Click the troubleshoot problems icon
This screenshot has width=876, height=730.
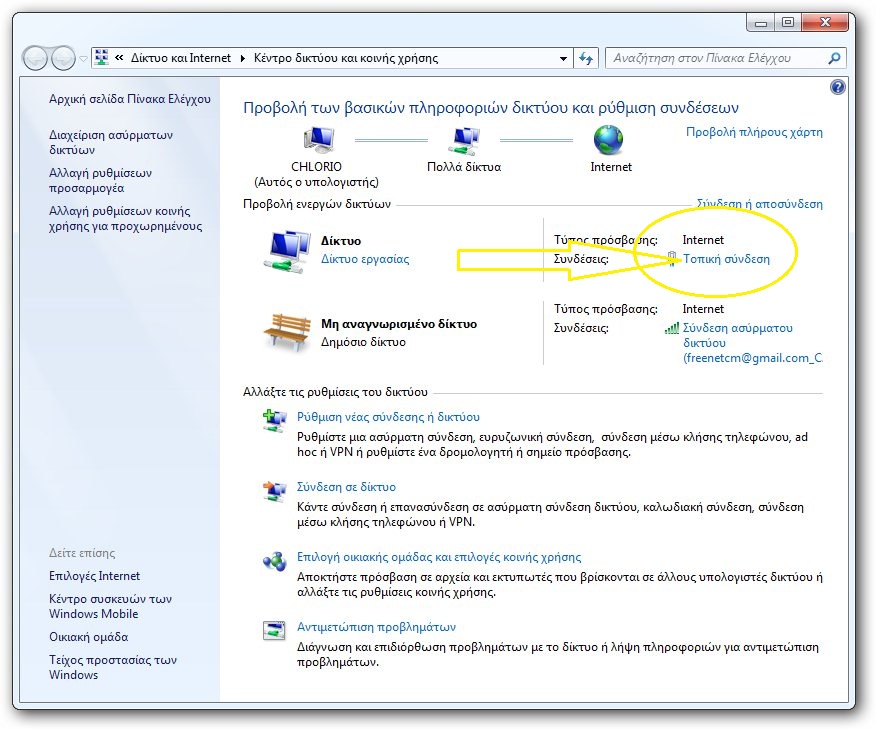point(274,630)
